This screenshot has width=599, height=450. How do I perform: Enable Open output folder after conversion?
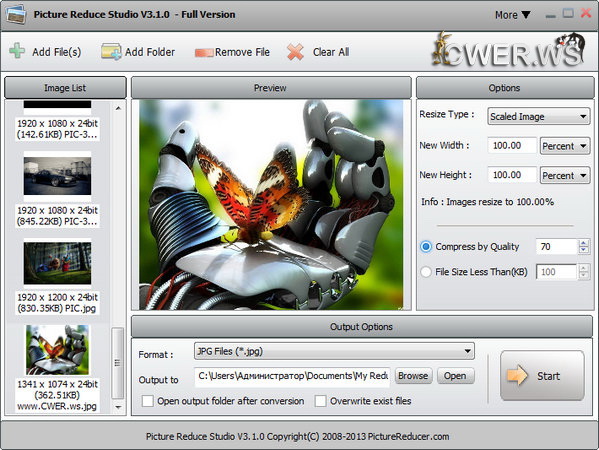tap(147, 401)
